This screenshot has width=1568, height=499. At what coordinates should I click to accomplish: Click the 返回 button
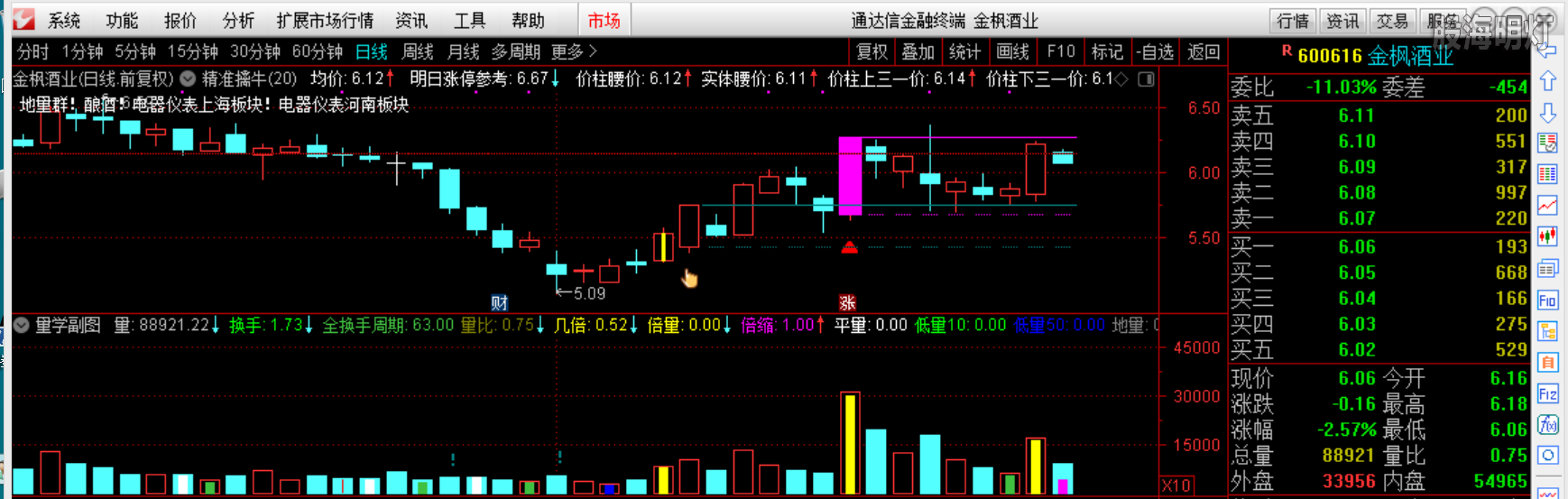click(x=1204, y=51)
